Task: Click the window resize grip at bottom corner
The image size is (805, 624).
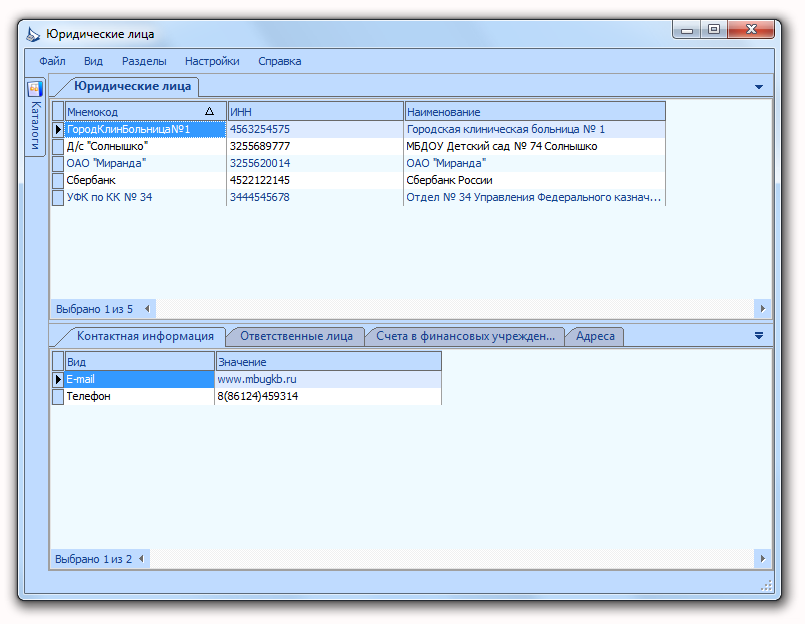Action: point(766,586)
